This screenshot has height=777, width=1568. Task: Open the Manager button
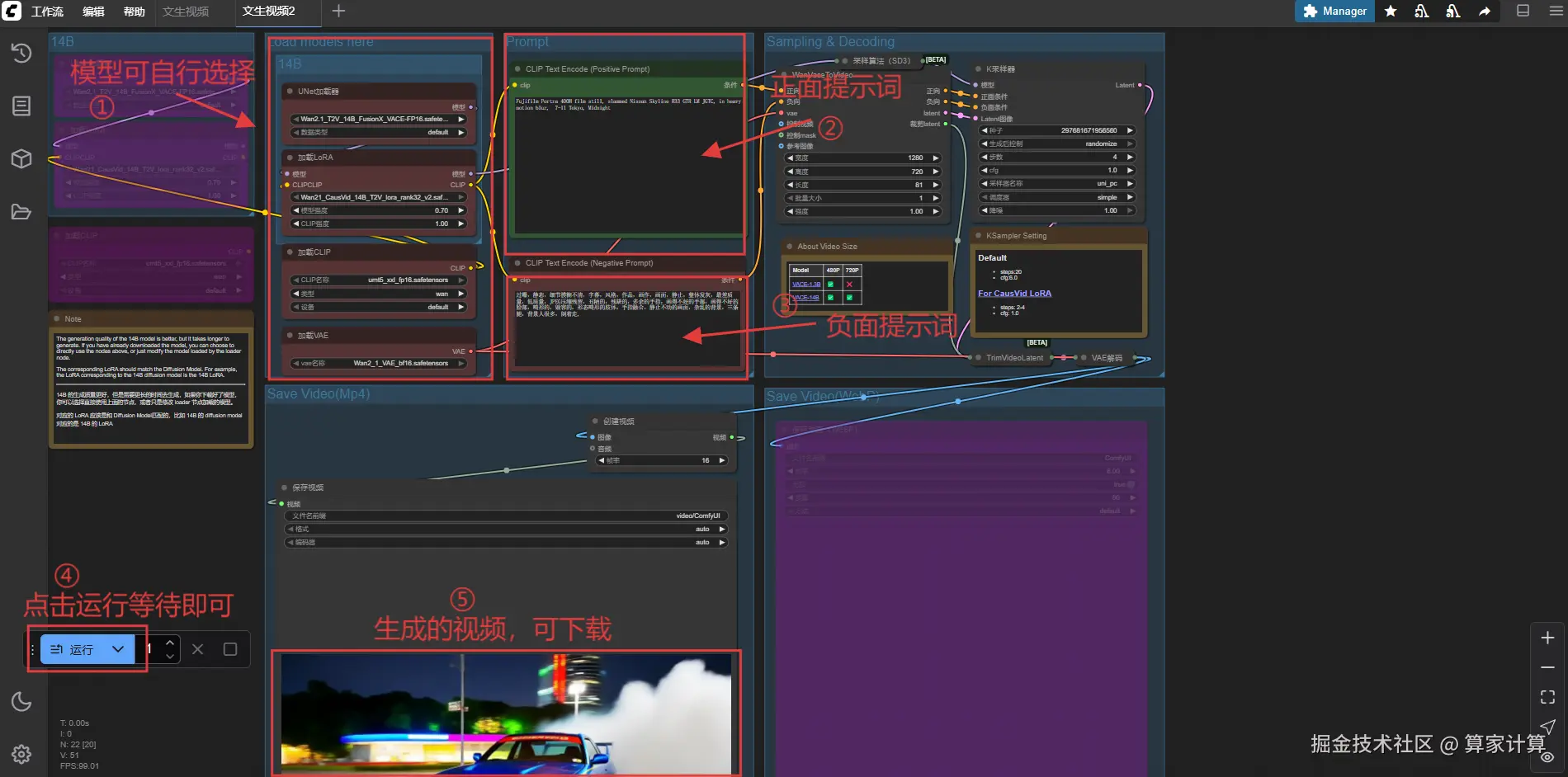click(x=1334, y=11)
